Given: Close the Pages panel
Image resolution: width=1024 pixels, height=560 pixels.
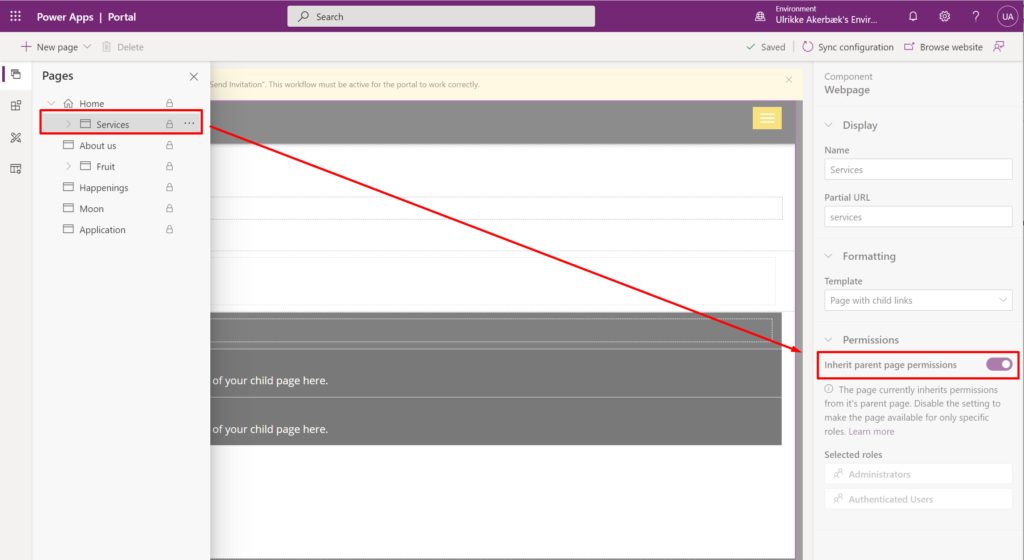Looking at the screenshot, I should click(x=194, y=76).
